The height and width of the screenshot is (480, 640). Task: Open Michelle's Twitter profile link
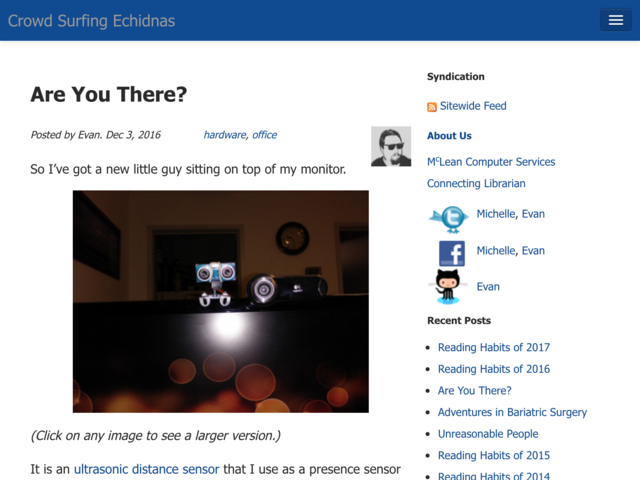(496, 214)
